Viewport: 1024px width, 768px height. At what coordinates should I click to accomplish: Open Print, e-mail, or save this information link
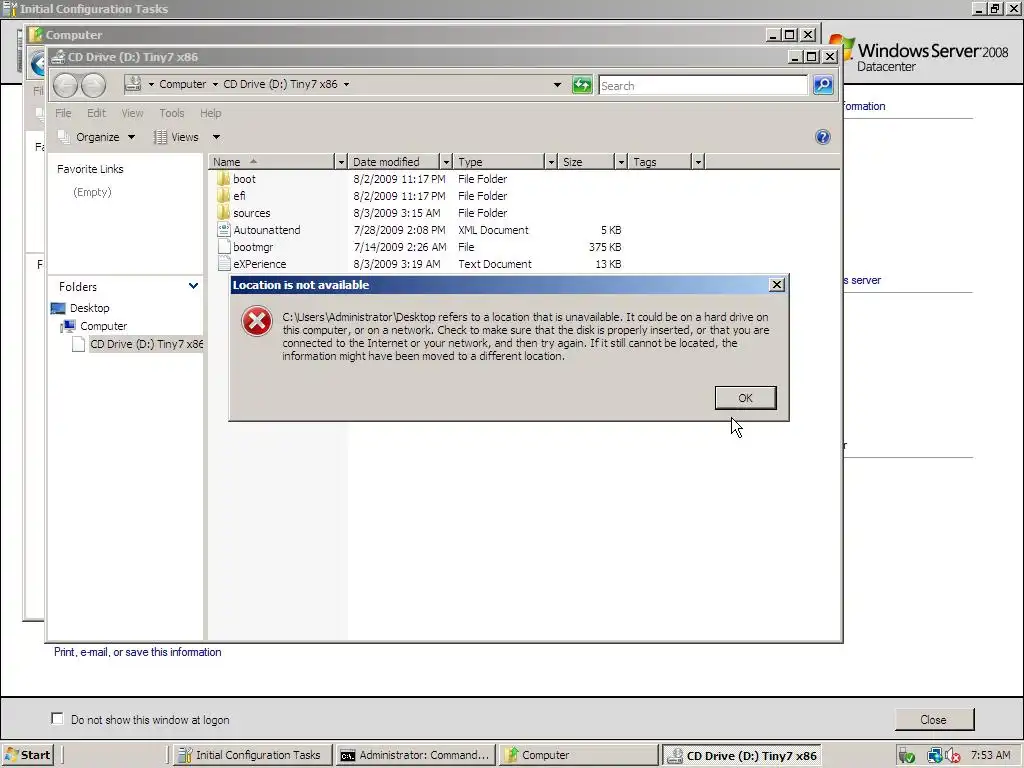coord(138,652)
